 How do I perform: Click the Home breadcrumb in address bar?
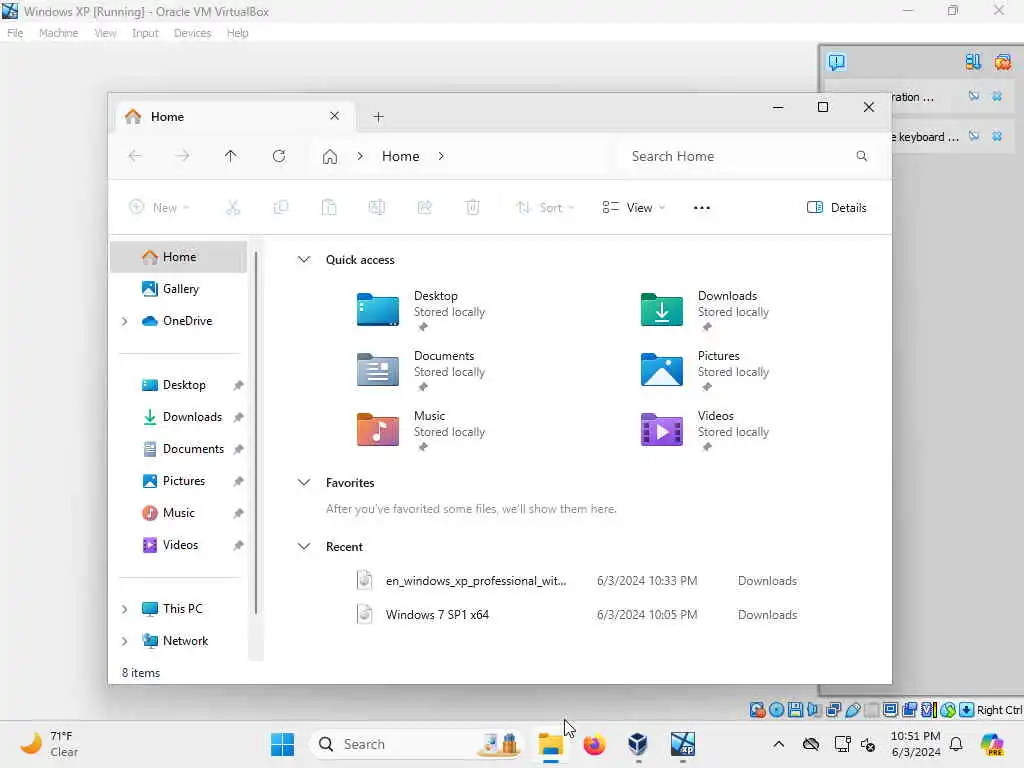[400, 157]
